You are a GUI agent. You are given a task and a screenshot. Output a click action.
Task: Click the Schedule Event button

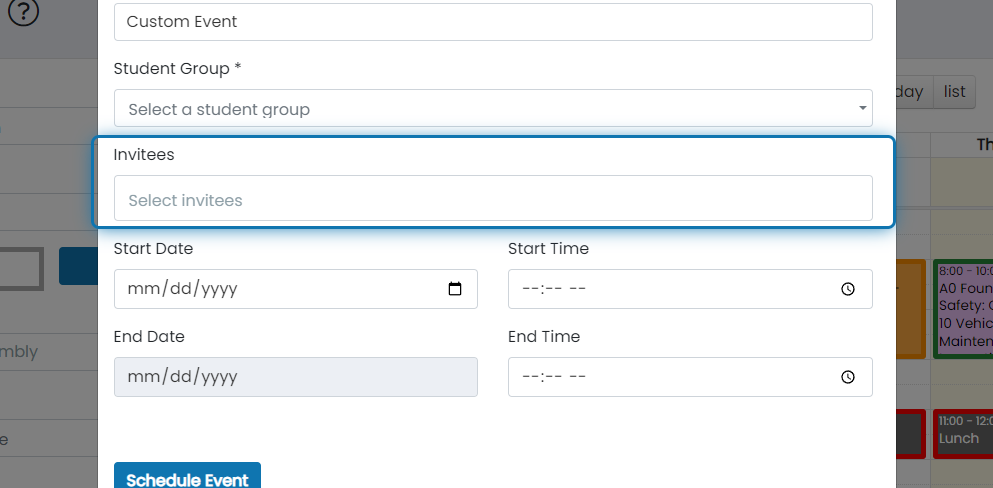coord(187,476)
